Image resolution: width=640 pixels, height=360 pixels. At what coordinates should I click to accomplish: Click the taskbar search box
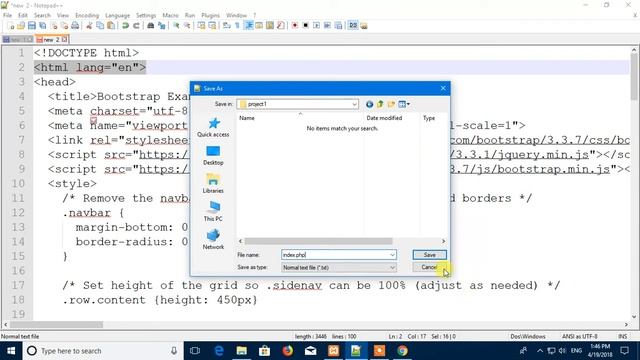(103, 351)
